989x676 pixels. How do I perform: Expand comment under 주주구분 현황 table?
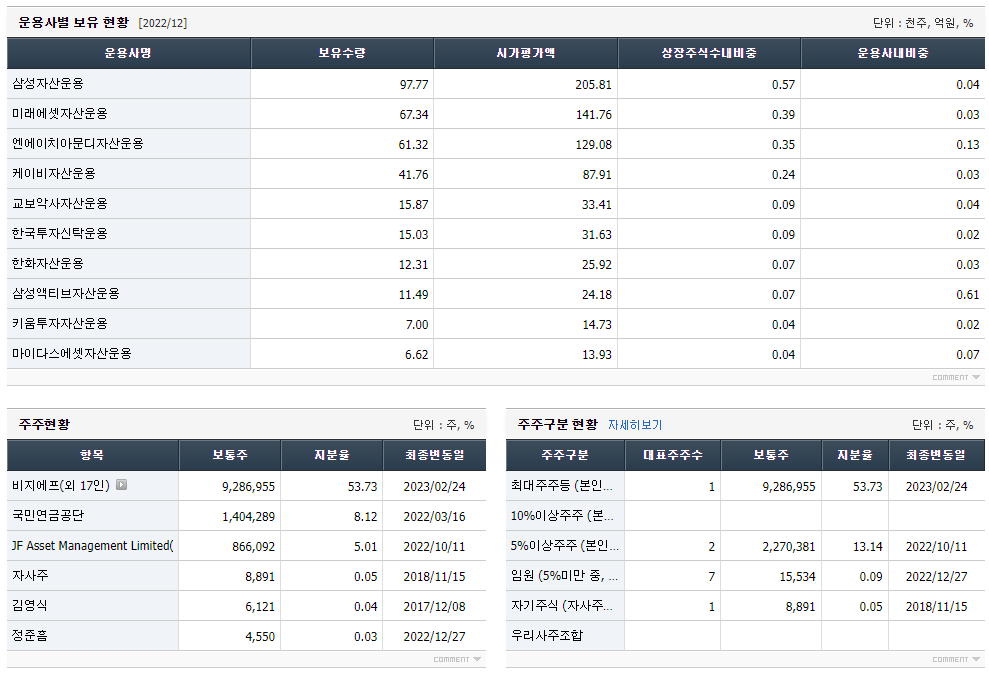[x=956, y=659]
